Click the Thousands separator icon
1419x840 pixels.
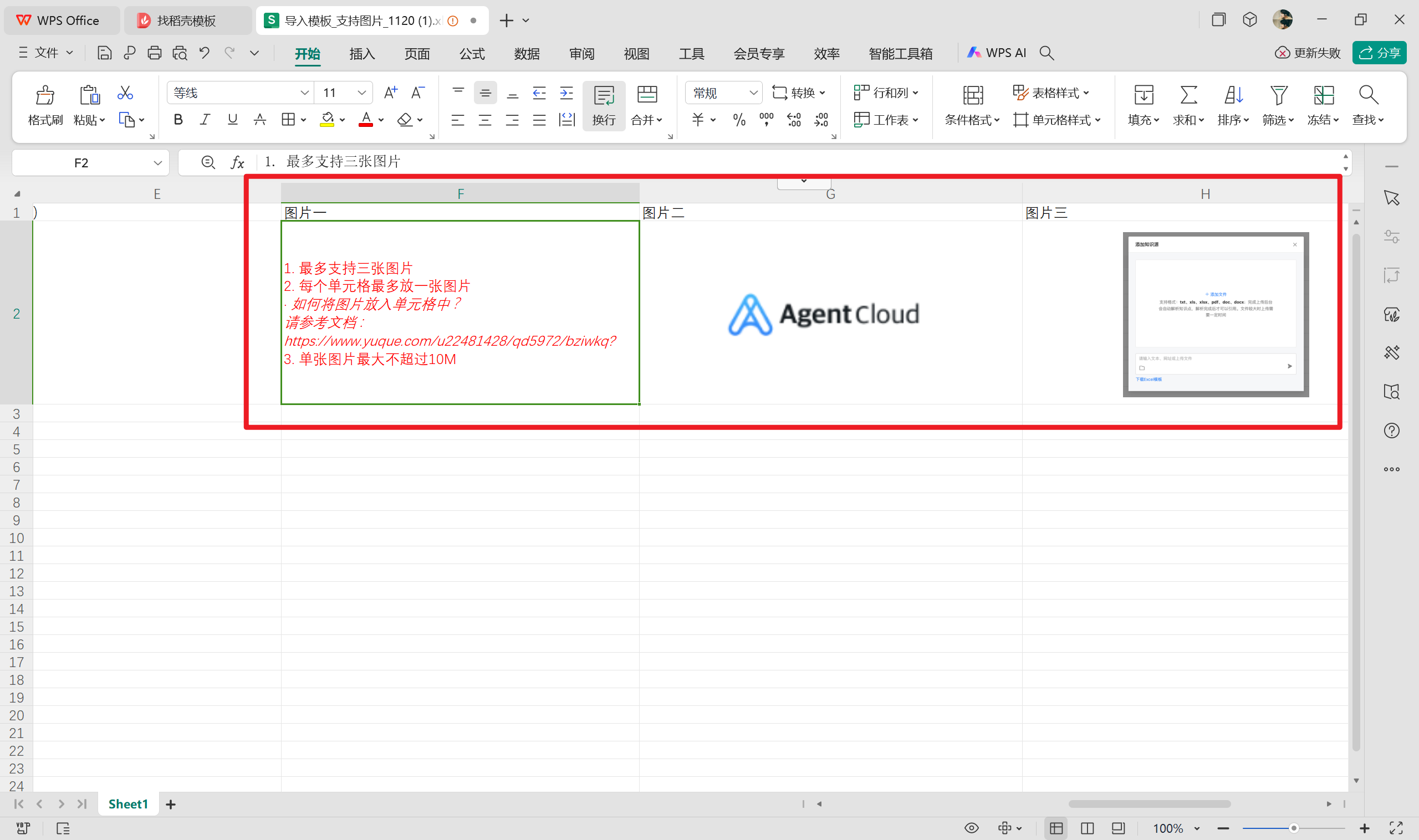tap(766, 120)
